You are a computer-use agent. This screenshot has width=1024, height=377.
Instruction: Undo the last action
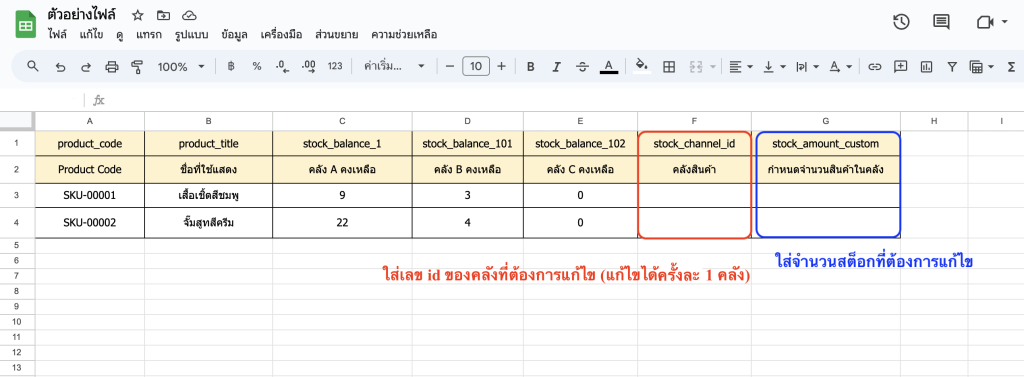60,66
